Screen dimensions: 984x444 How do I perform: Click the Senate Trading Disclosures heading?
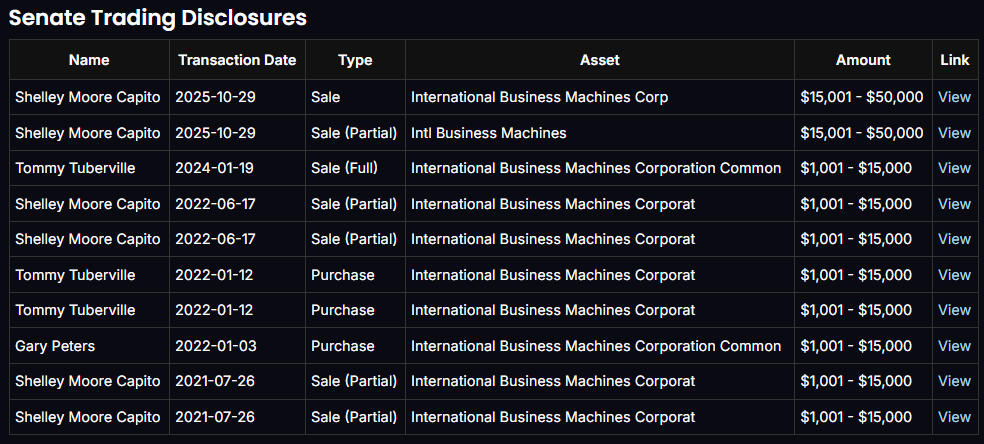click(158, 17)
